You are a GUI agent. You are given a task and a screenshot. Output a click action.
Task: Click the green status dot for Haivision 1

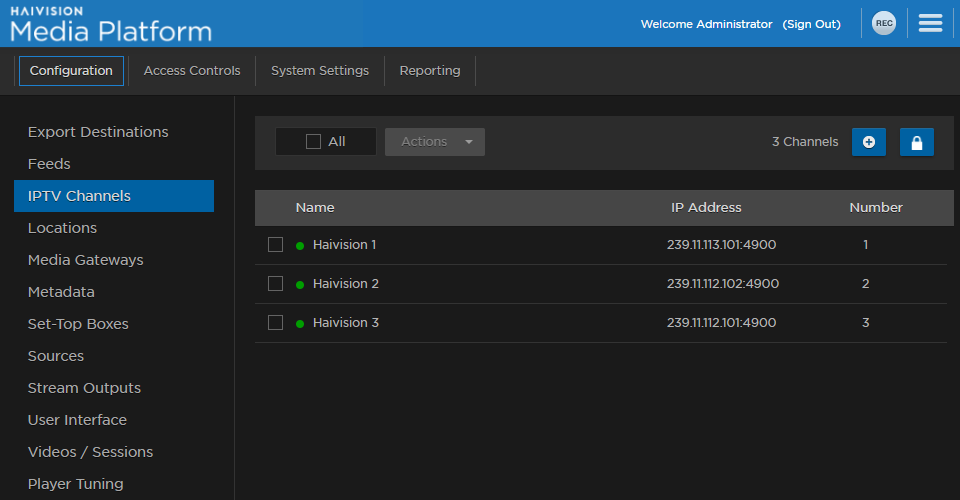tap(300, 245)
